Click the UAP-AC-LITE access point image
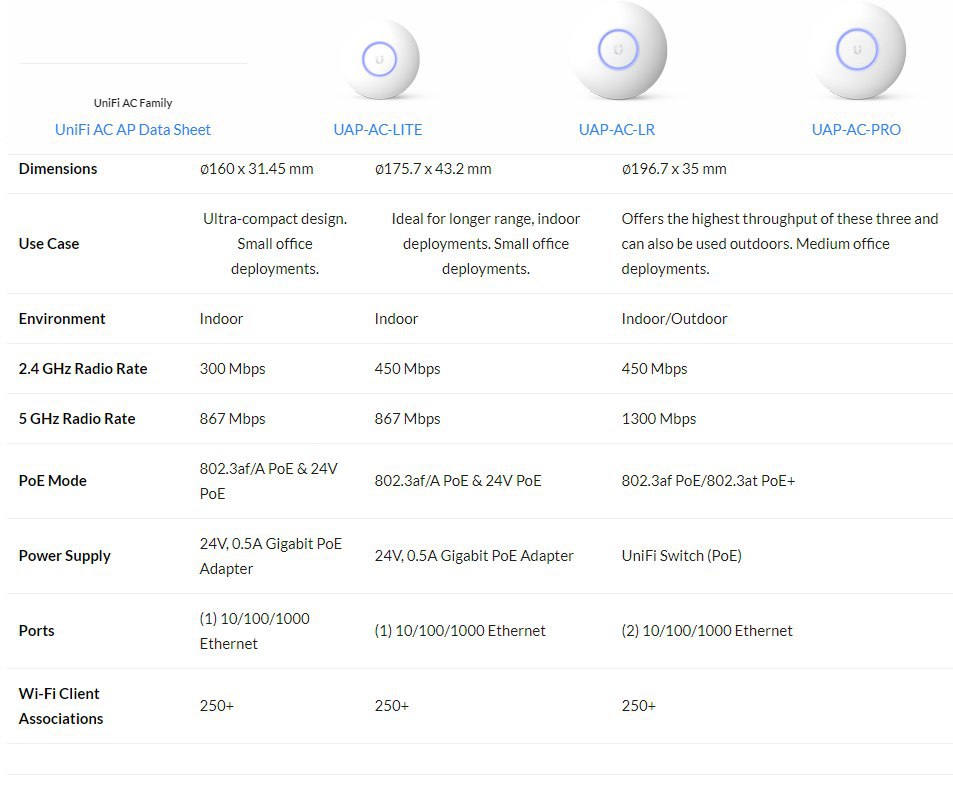Viewport: 953px width, 785px height. click(380, 59)
